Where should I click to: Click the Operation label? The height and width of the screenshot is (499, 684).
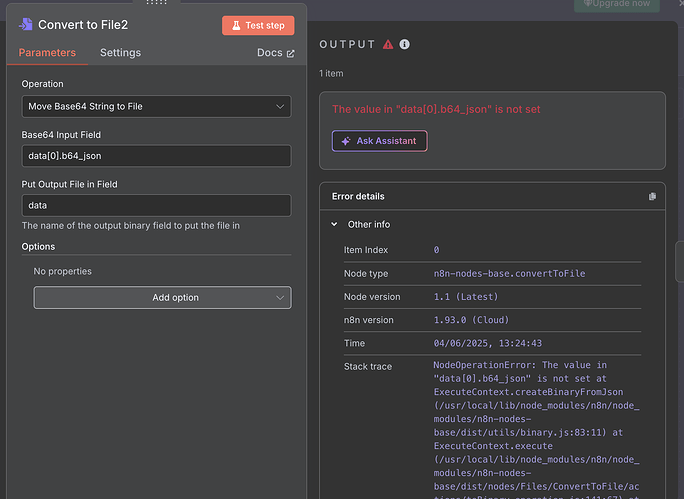[42, 84]
